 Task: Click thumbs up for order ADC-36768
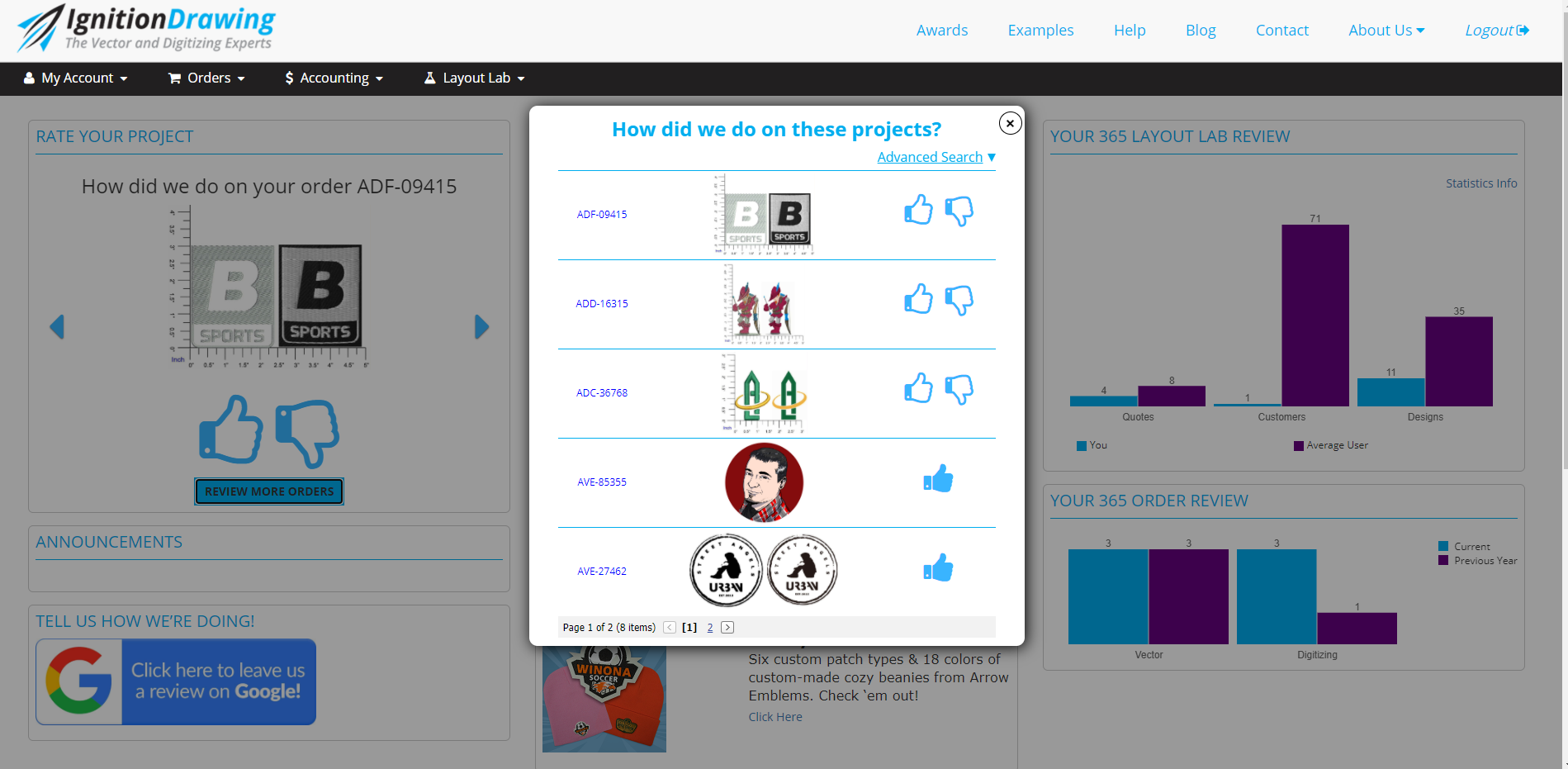(x=918, y=388)
